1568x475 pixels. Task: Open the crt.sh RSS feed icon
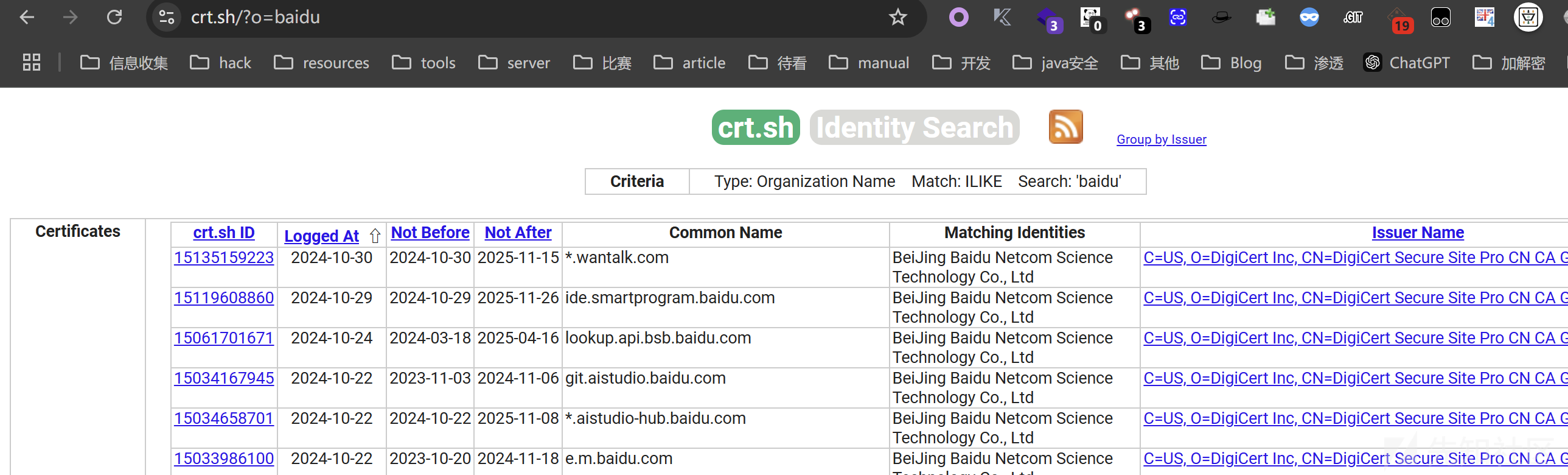(1065, 127)
